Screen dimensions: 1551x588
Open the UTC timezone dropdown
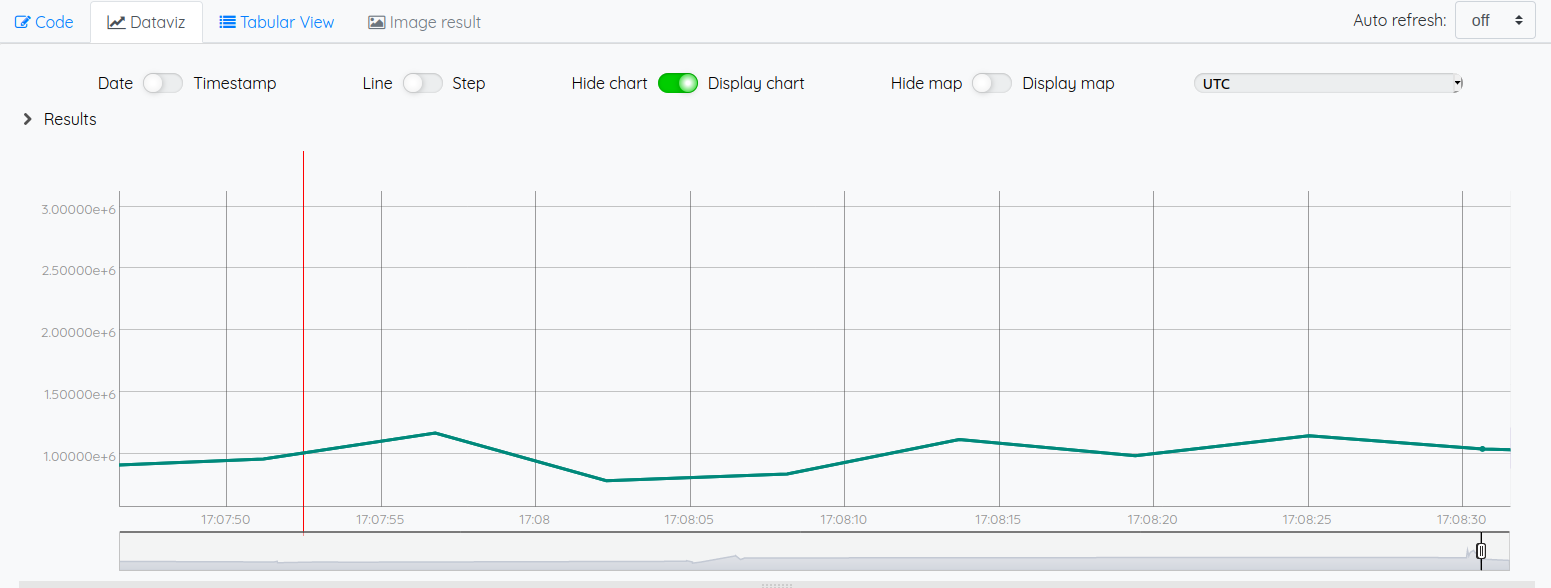[1328, 84]
